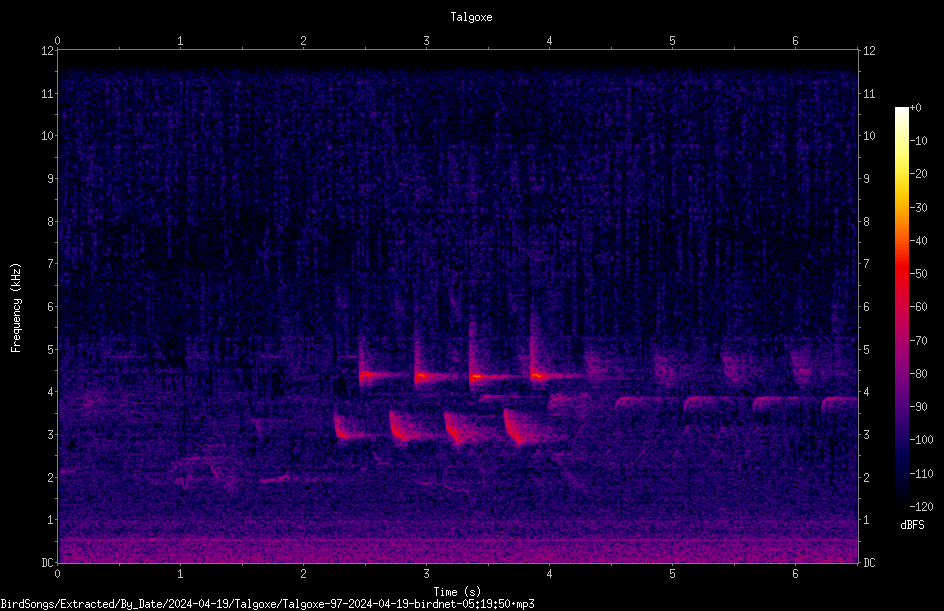The image size is (944, 611).
Task: Select the 5 second mark on top axis
Action: [x=672, y=41]
